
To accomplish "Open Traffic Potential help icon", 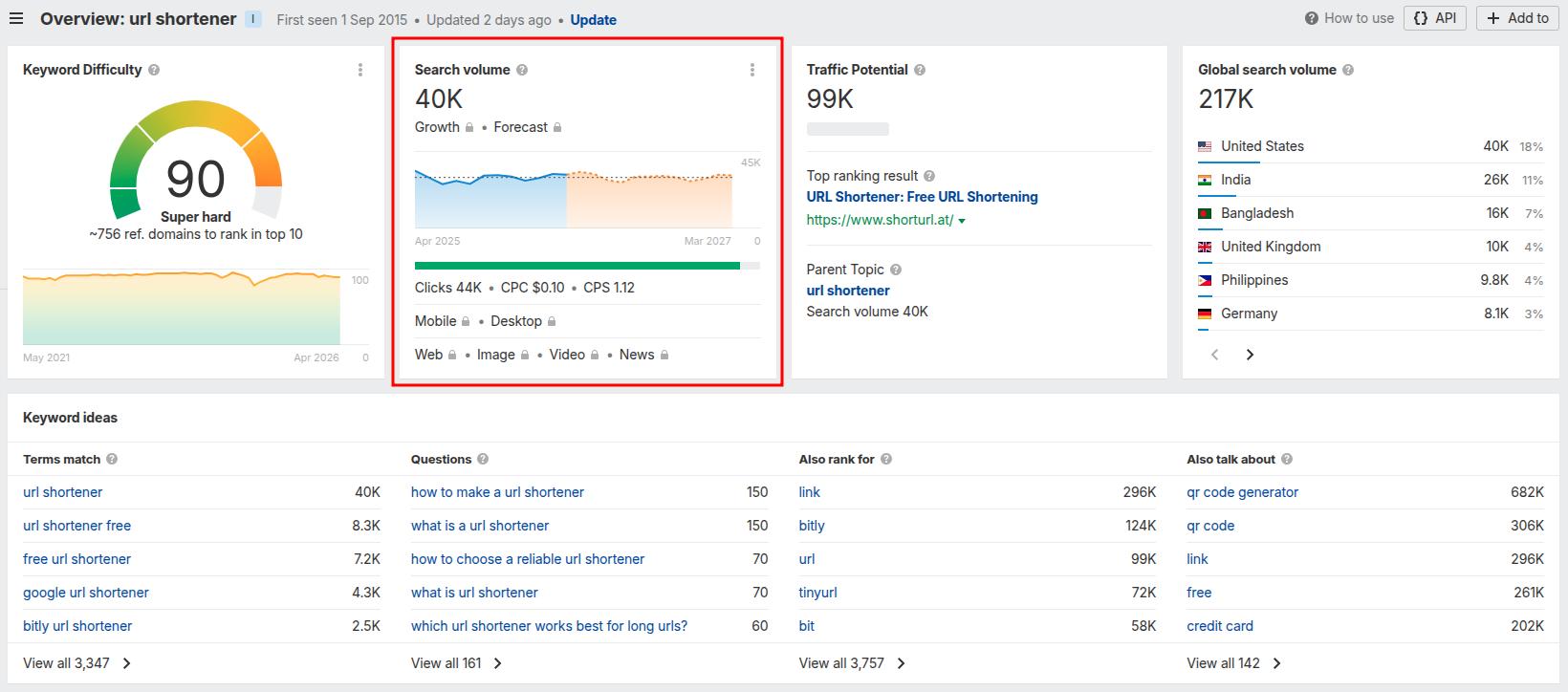I will pyautogui.click(x=920, y=70).
